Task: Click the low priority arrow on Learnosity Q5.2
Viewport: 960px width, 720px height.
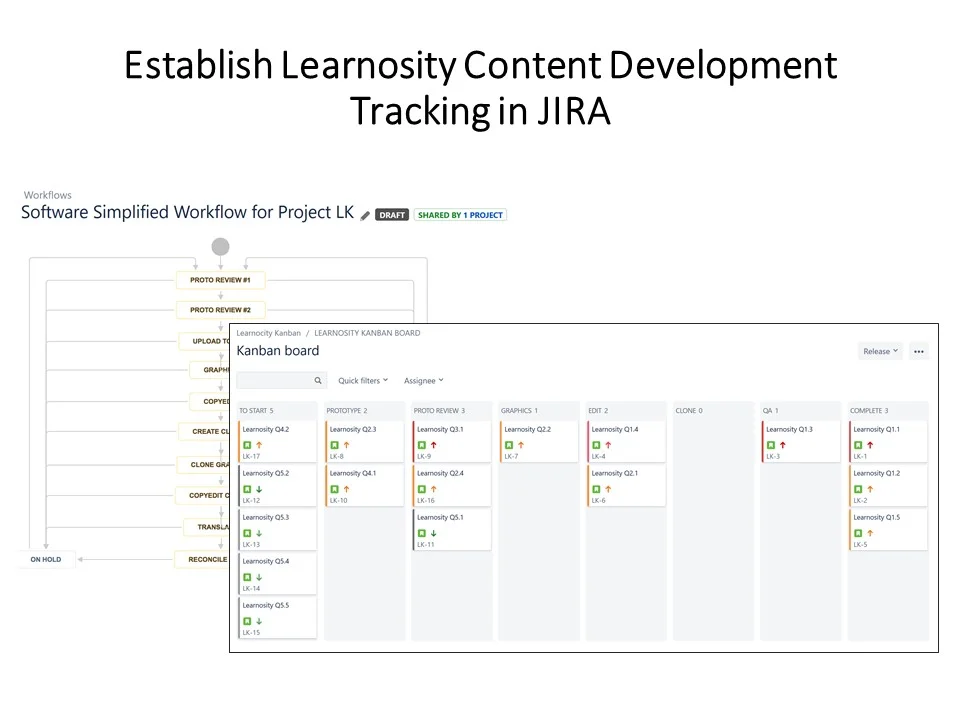Action: click(259, 489)
